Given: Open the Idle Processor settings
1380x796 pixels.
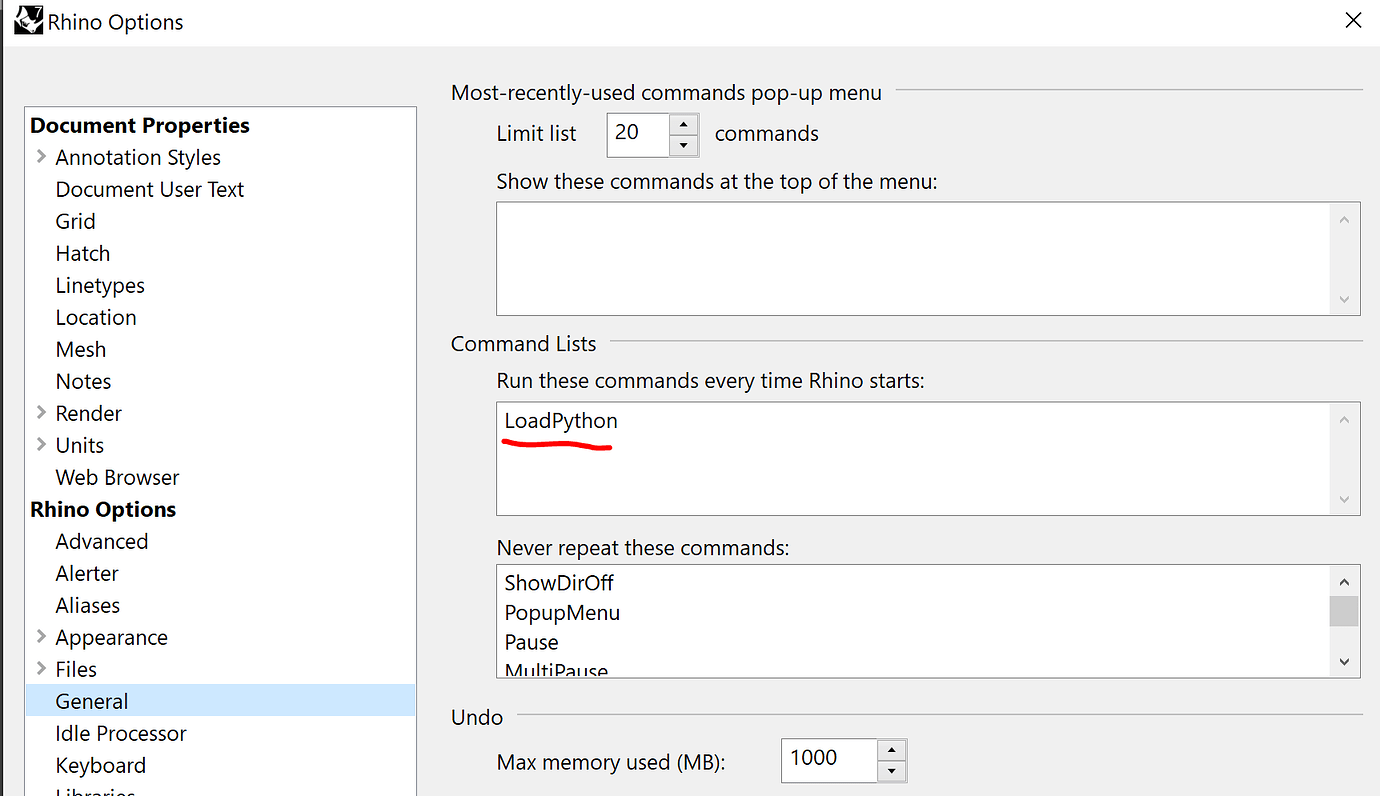Looking at the screenshot, I should pos(120,733).
